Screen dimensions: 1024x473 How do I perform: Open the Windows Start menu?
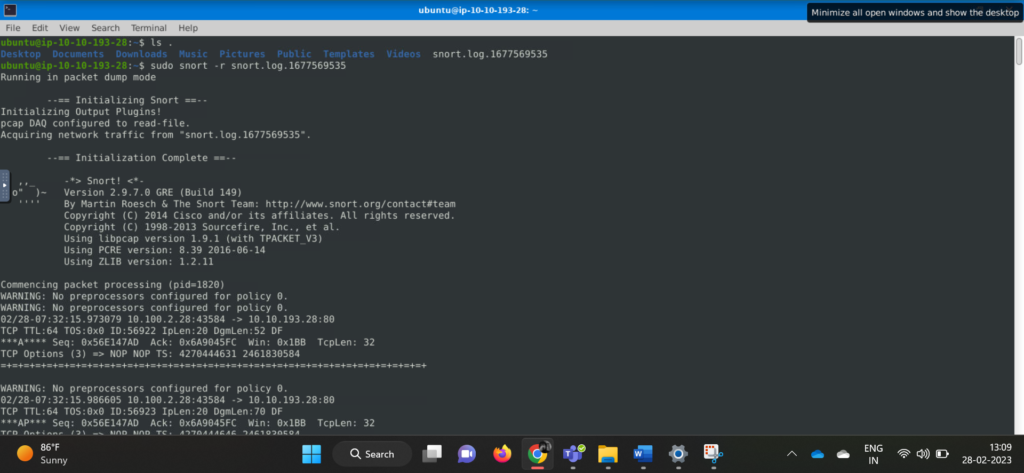point(311,454)
